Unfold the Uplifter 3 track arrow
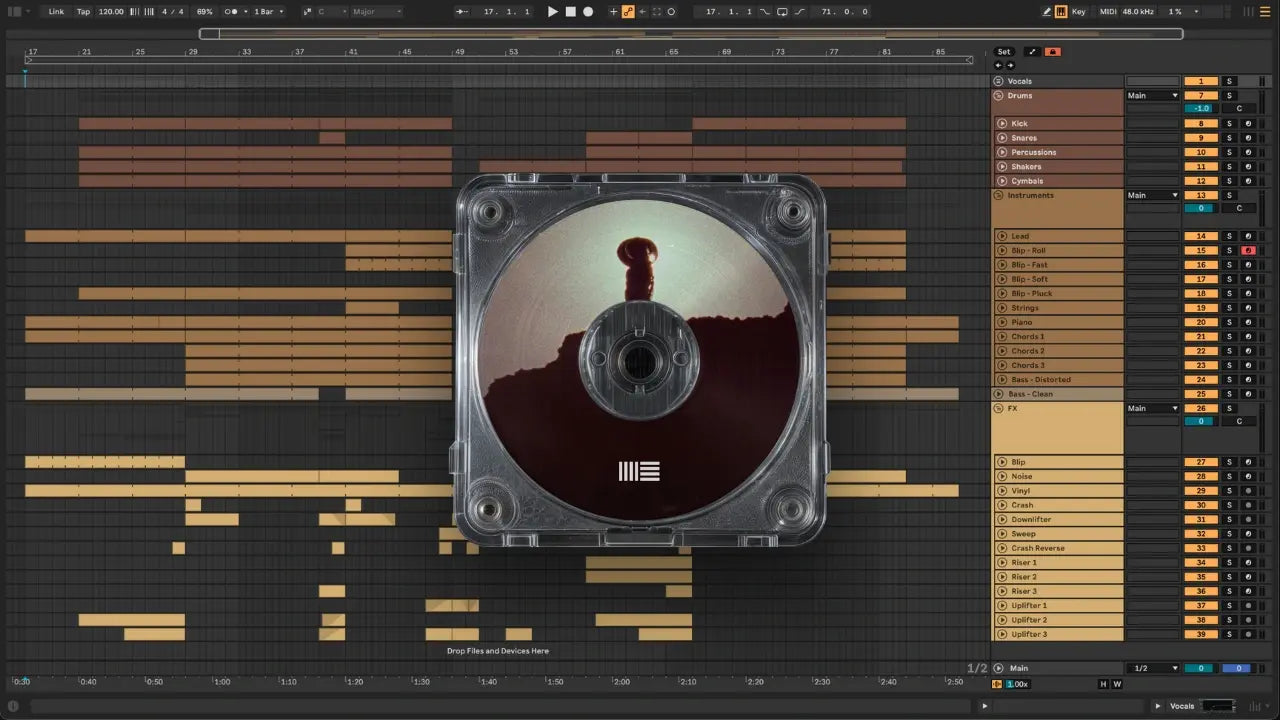Screen dimensions: 1280x720 click(x=1002, y=634)
